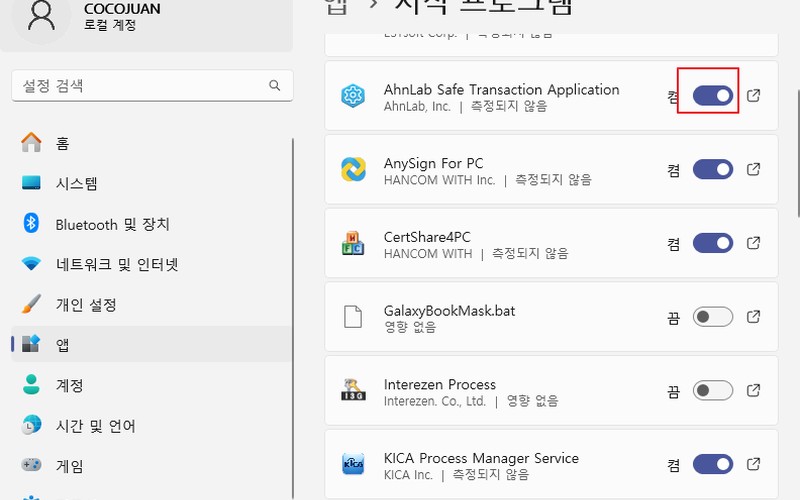Toggle KICA Process Manager Service off

tap(713, 464)
